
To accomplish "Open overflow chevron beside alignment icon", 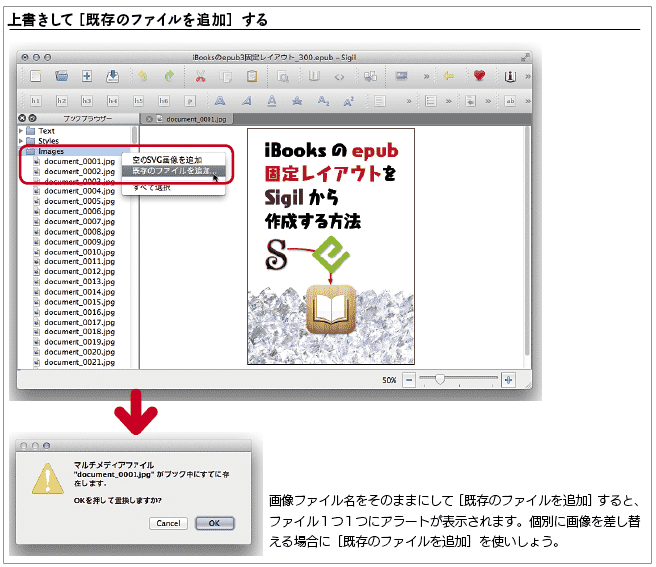I will tap(409, 101).
